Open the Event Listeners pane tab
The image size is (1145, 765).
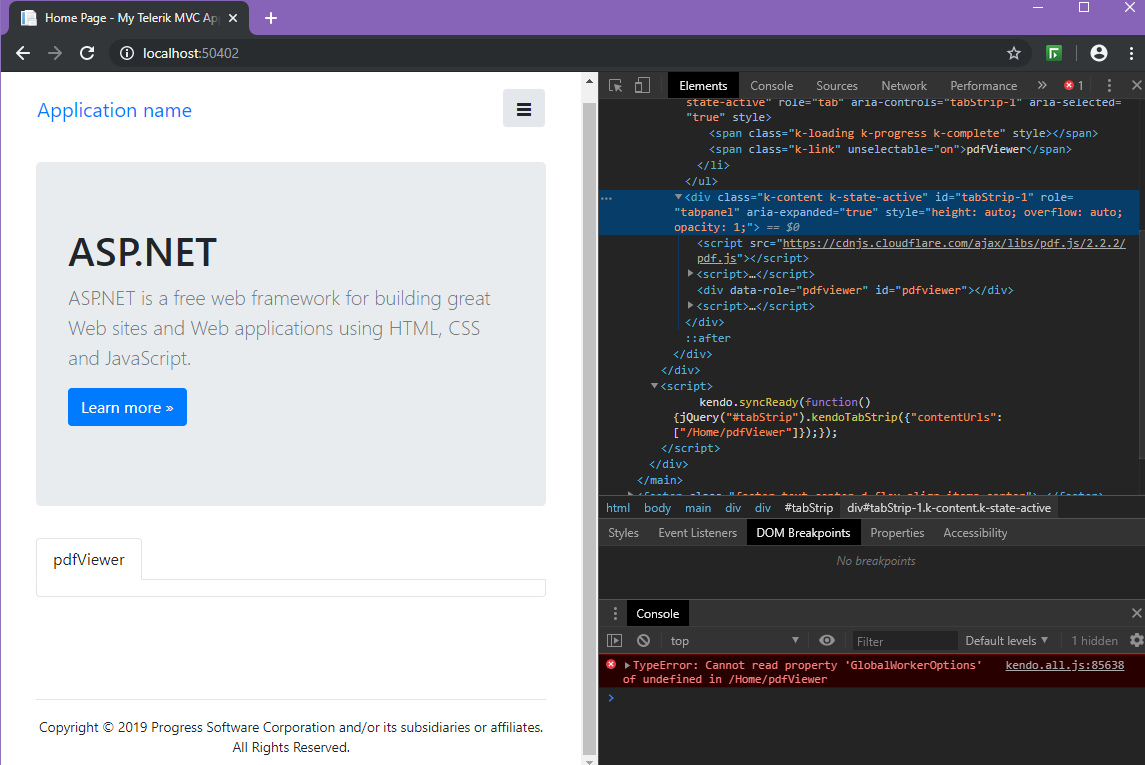(697, 533)
